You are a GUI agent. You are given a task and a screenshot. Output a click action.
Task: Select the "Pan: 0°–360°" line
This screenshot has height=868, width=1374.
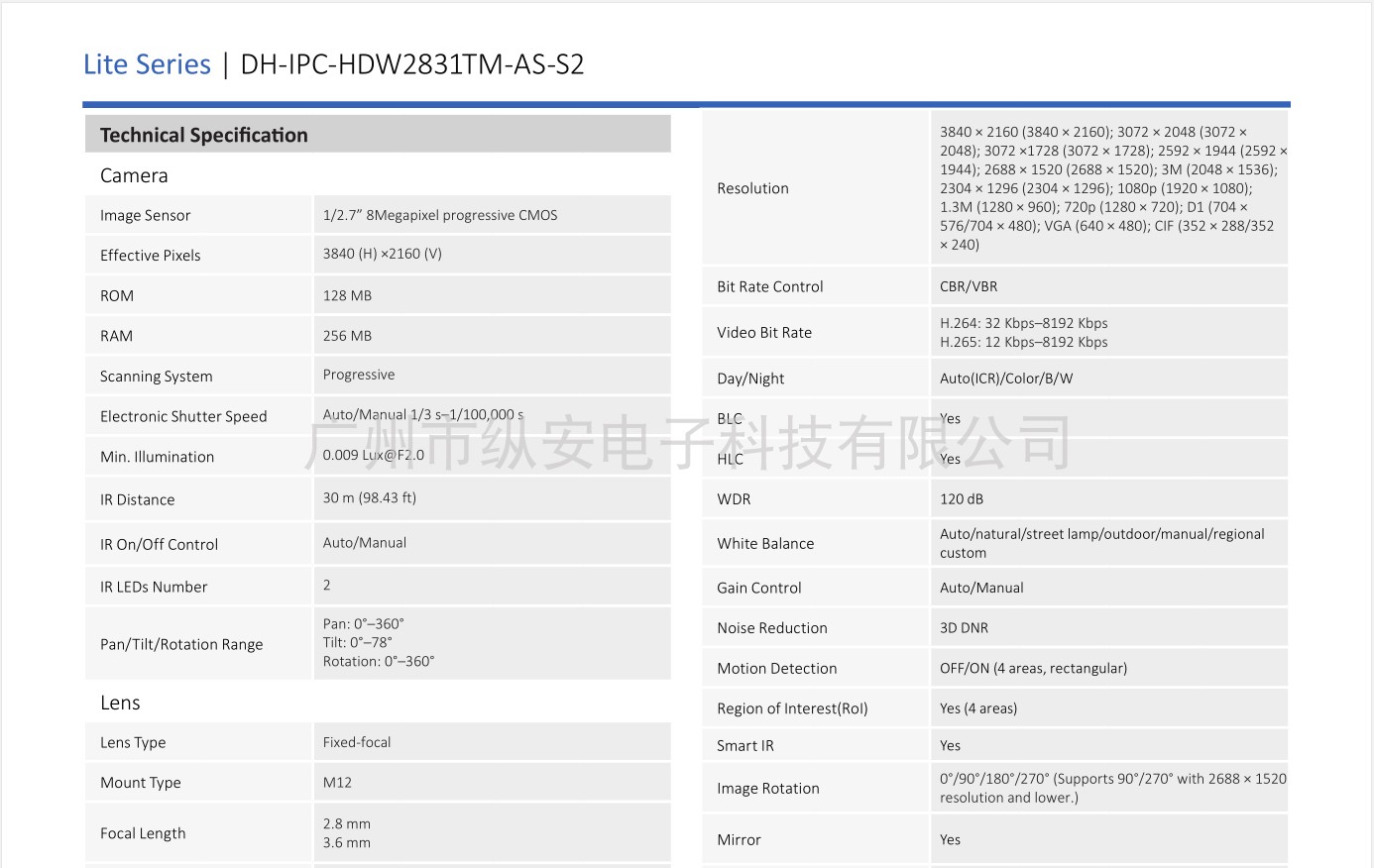tap(363, 624)
